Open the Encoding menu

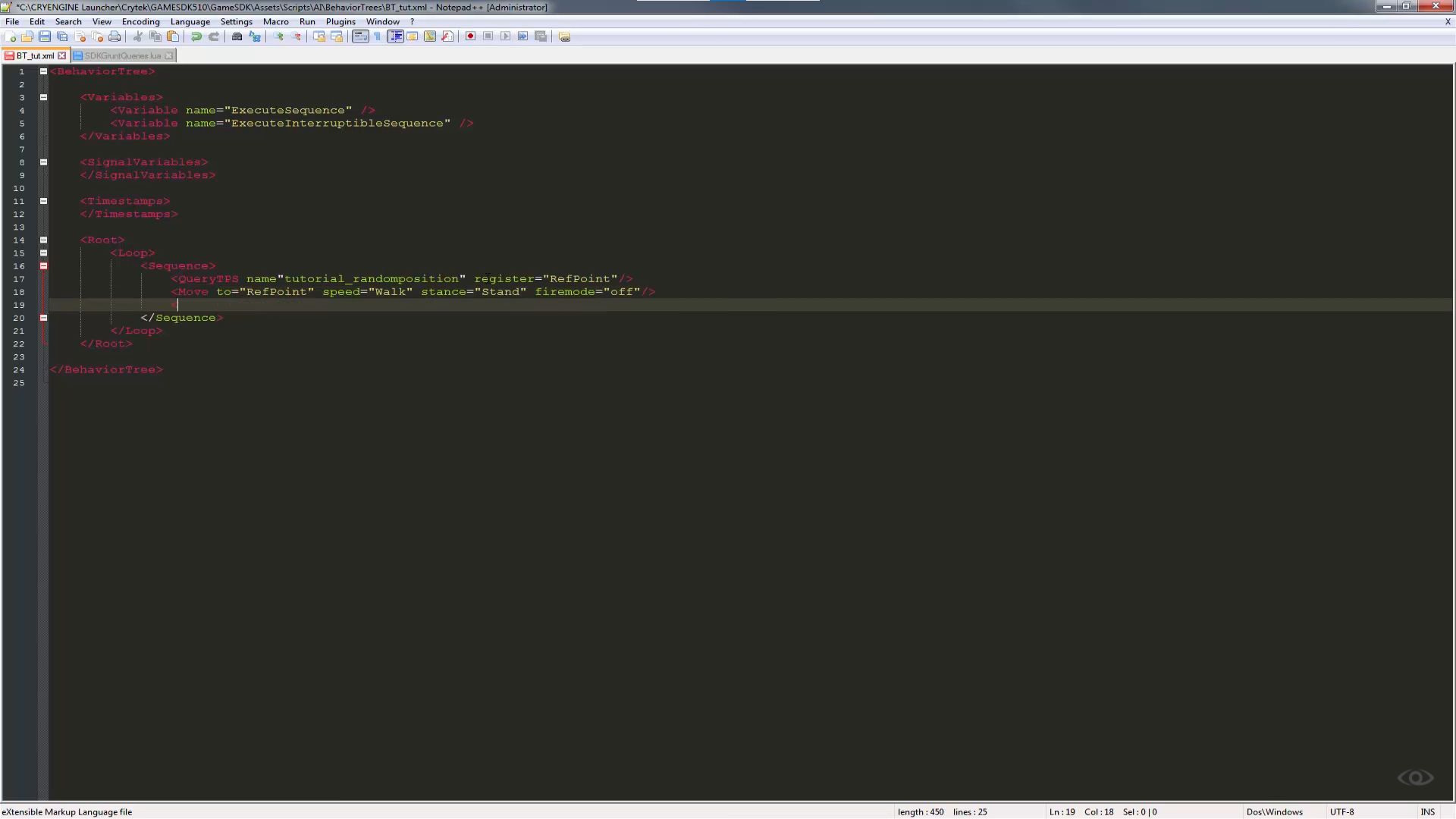tap(140, 22)
